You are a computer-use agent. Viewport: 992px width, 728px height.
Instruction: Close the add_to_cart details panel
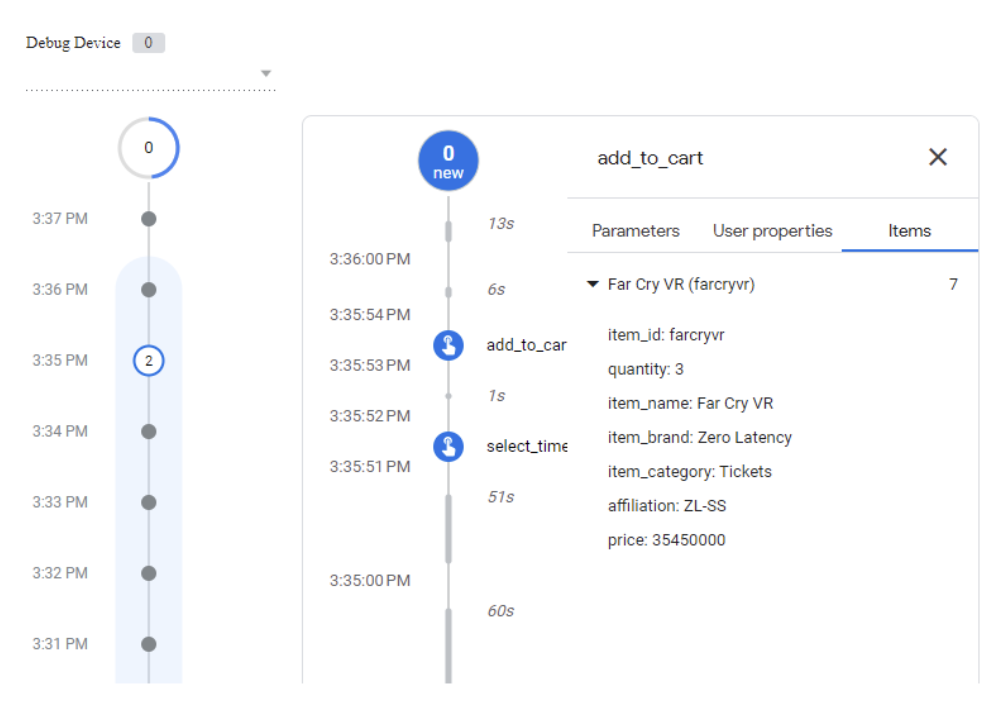(x=938, y=157)
